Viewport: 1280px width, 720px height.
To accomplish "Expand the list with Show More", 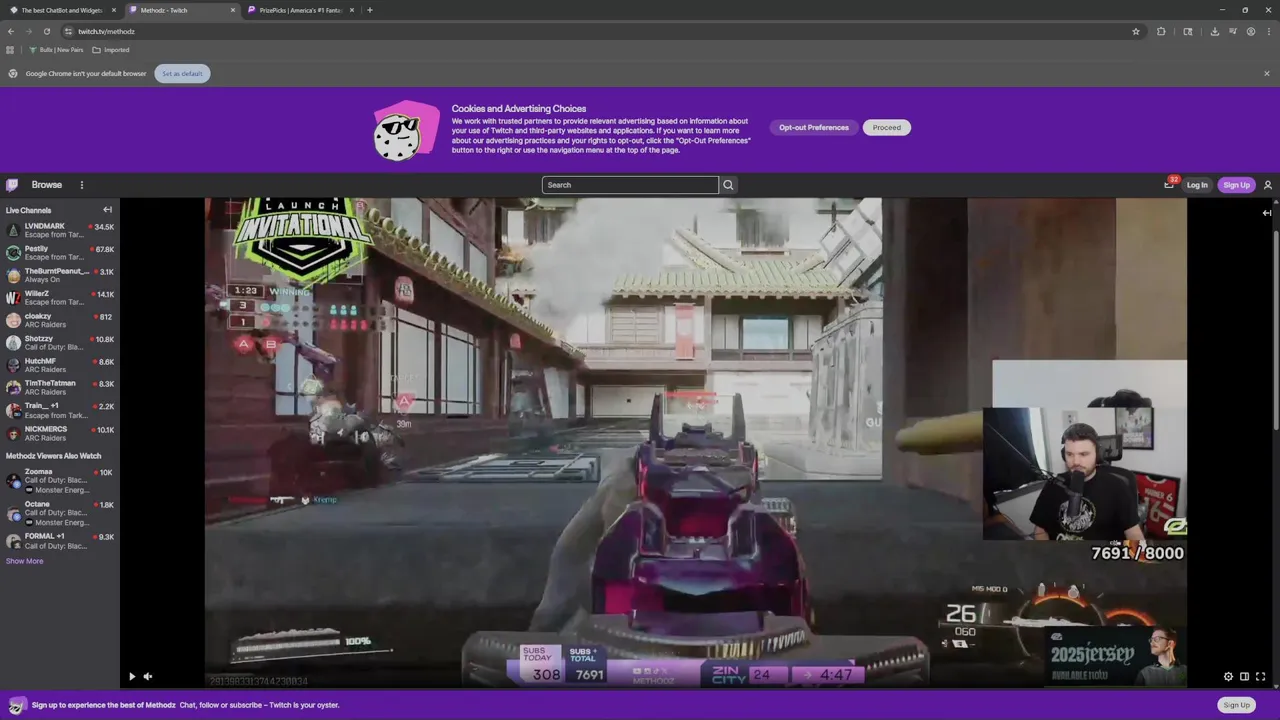I will pos(24,561).
